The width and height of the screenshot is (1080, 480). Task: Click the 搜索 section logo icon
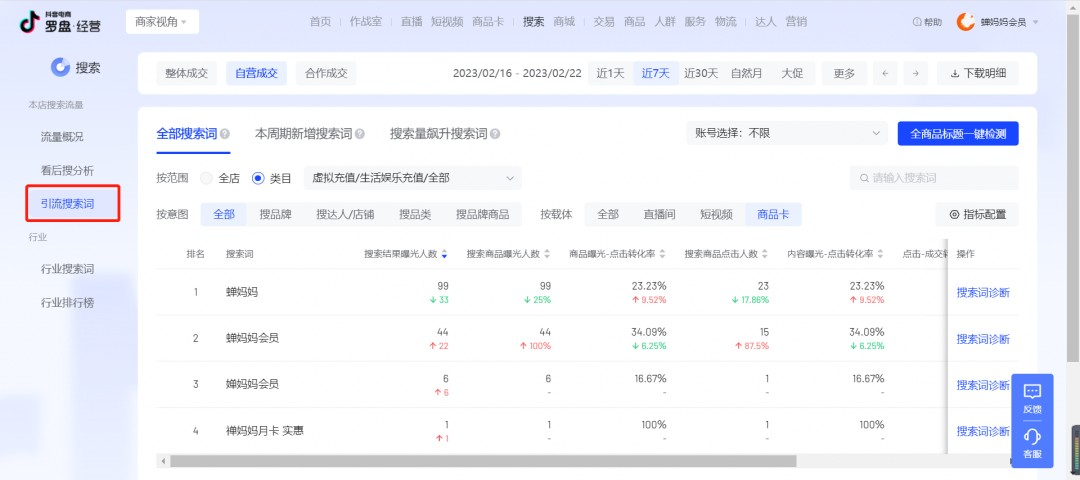[x=61, y=67]
